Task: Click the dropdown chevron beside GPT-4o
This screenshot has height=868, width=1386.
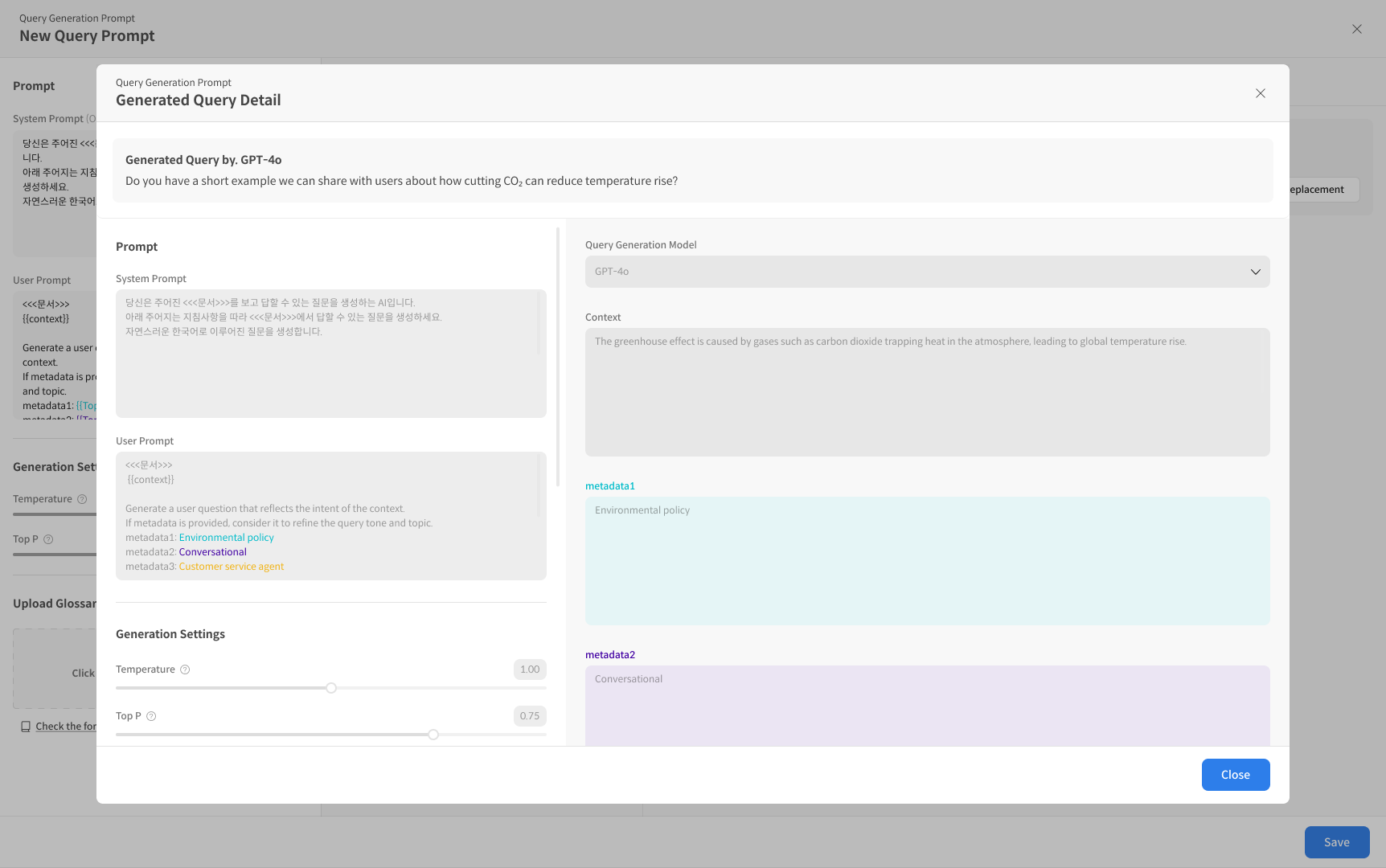Action: tap(1255, 272)
